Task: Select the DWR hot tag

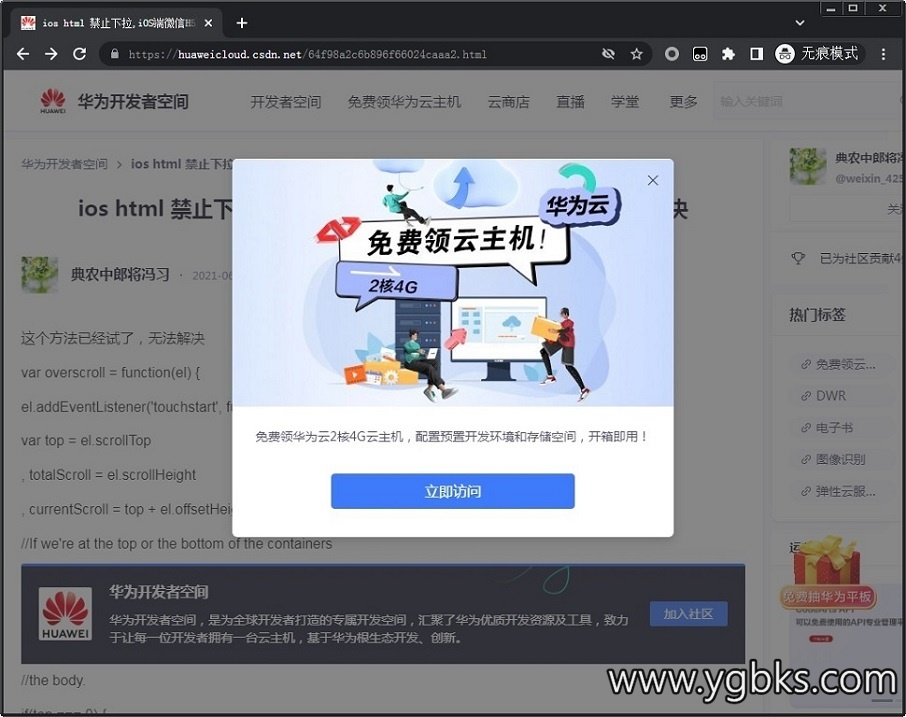Action: [823, 396]
